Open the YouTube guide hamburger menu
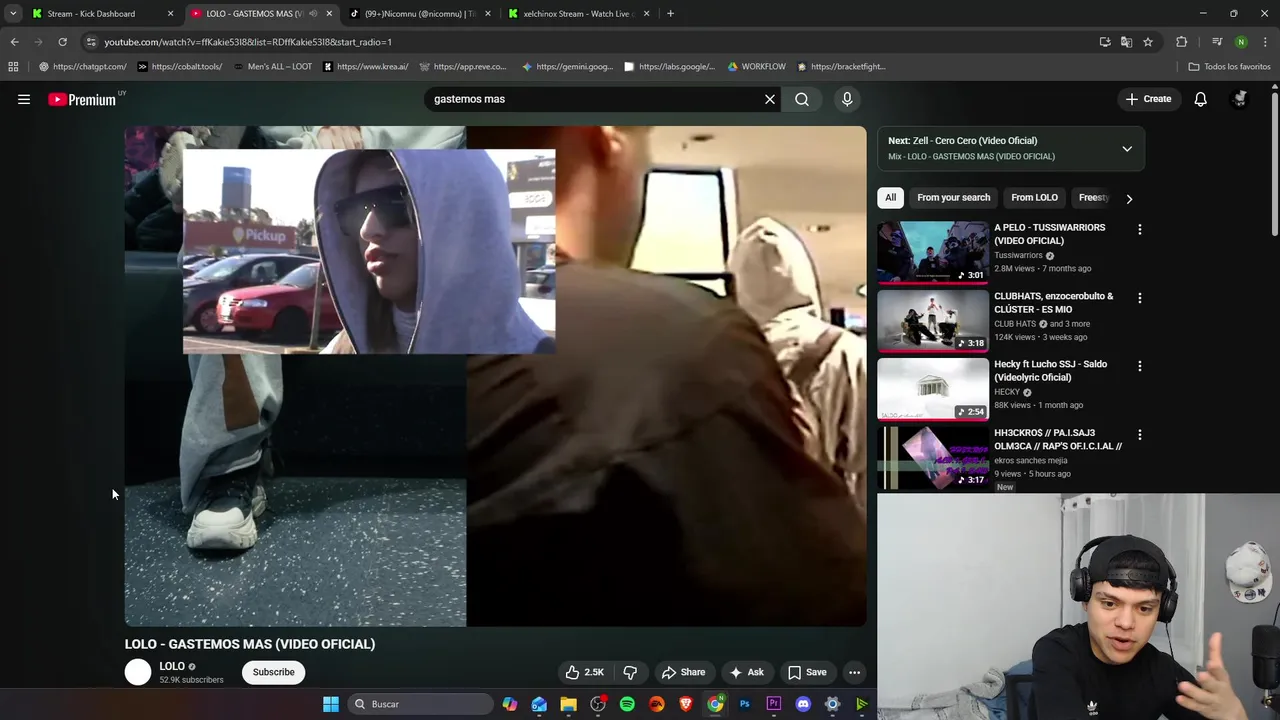Image resolution: width=1280 pixels, height=720 pixels. pos(24,99)
